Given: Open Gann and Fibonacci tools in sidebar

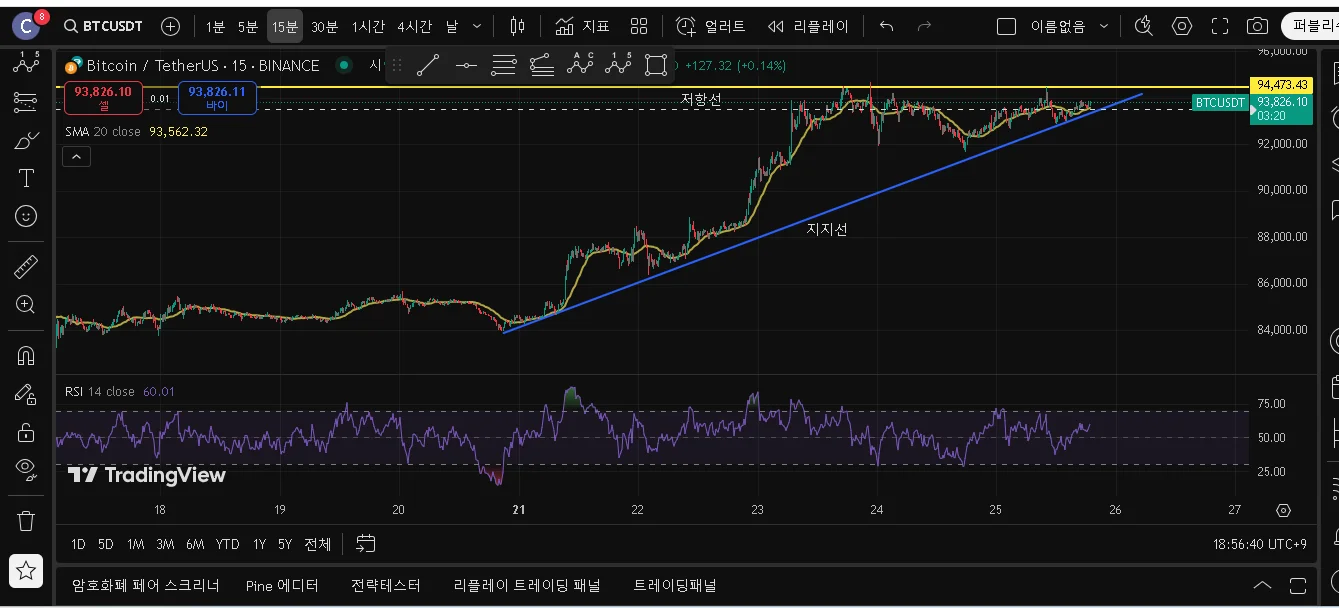Looking at the screenshot, I should tap(26, 101).
